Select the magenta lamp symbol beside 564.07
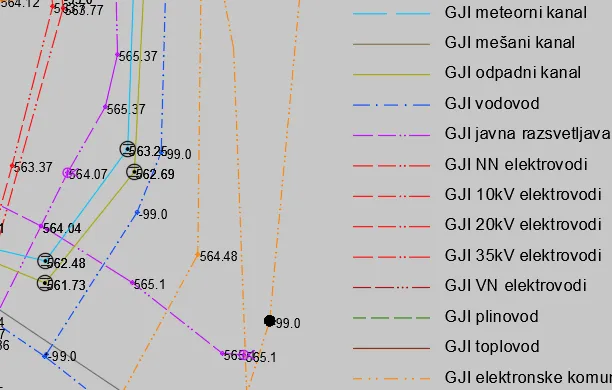Image resolution: width=612 pixels, height=390 pixels. click(68, 173)
